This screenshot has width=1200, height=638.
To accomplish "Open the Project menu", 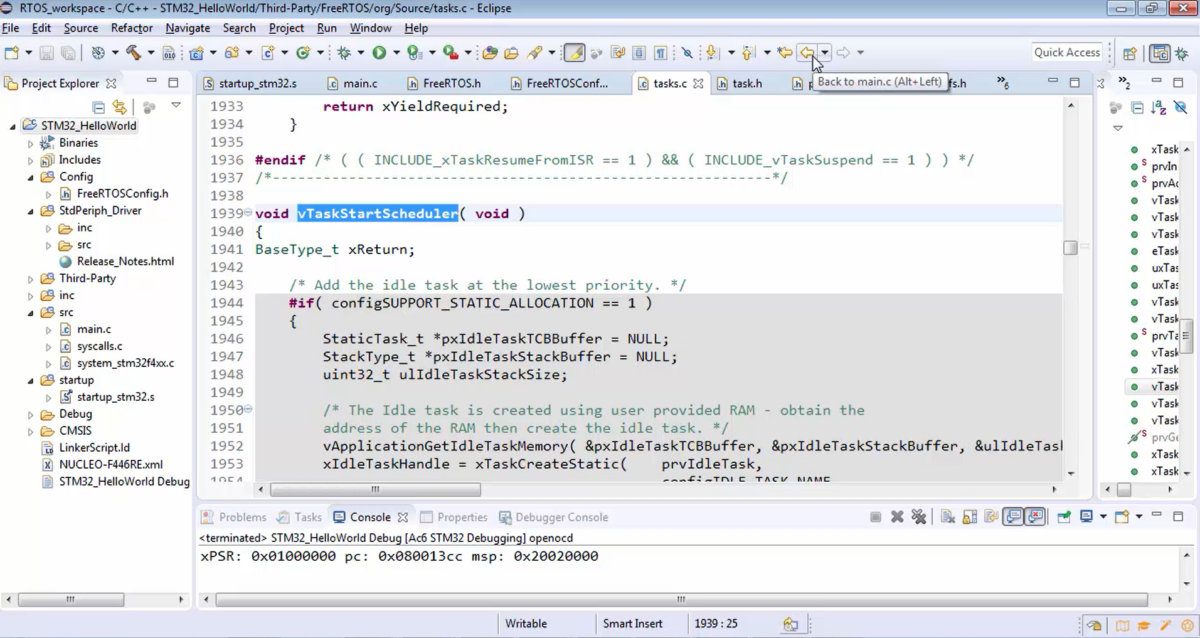I will tap(286, 28).
